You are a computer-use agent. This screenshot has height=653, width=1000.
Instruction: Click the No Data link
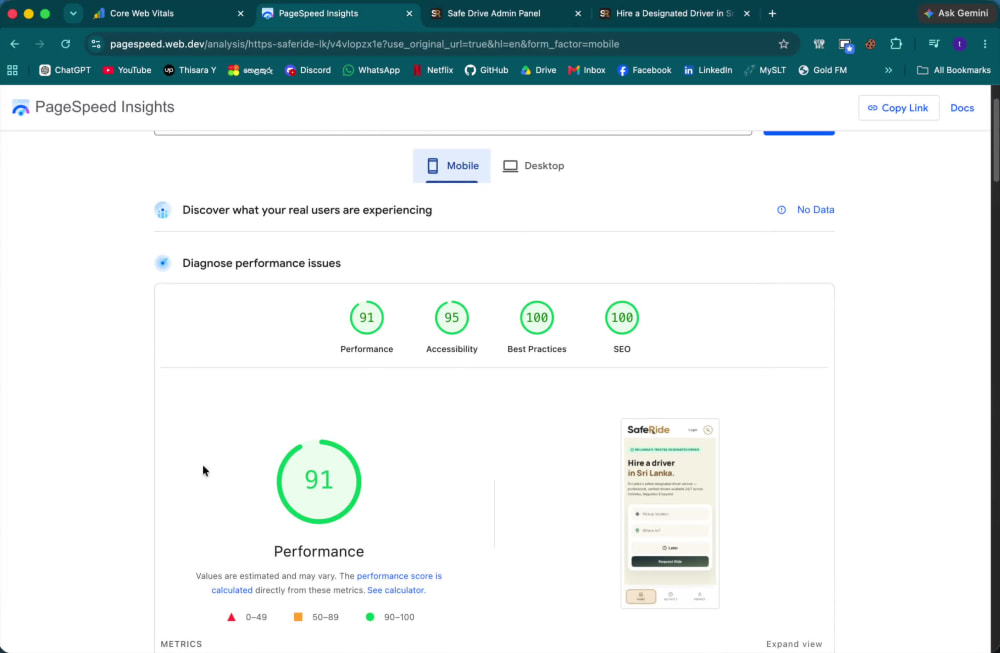pyautogui.click(x=815, y=210)
